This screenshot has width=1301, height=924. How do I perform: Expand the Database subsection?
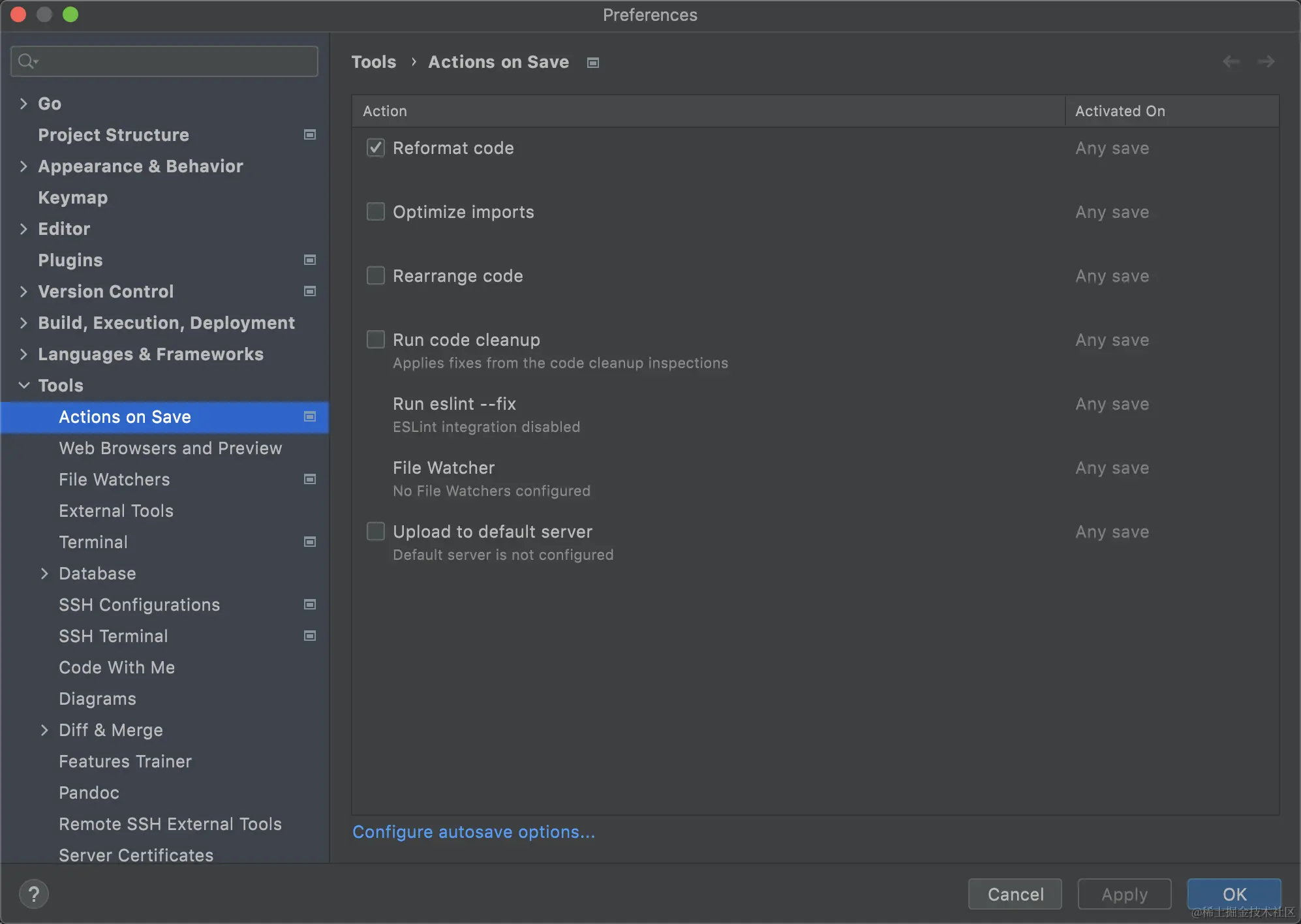coord(44,573)
